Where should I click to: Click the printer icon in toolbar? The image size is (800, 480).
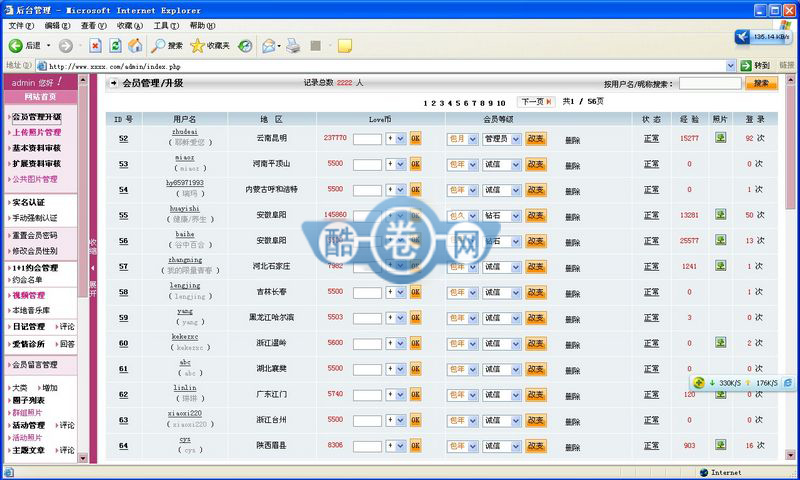click(x=293, y=46)
